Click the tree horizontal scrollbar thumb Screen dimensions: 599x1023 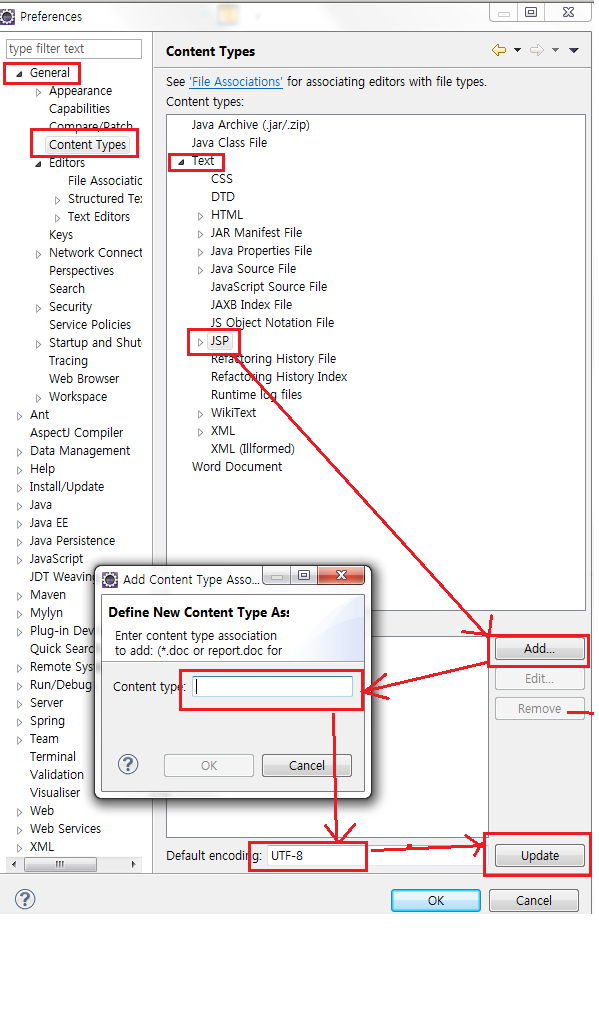60,864
